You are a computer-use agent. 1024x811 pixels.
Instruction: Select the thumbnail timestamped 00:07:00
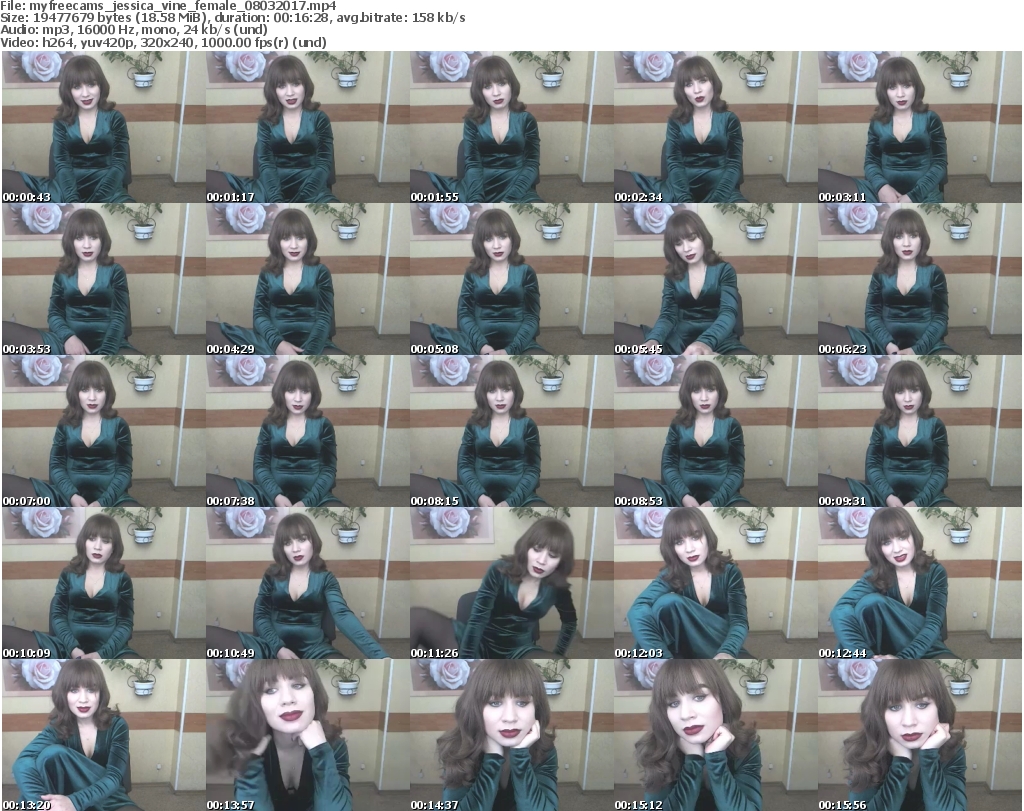[x=104, y=431]
